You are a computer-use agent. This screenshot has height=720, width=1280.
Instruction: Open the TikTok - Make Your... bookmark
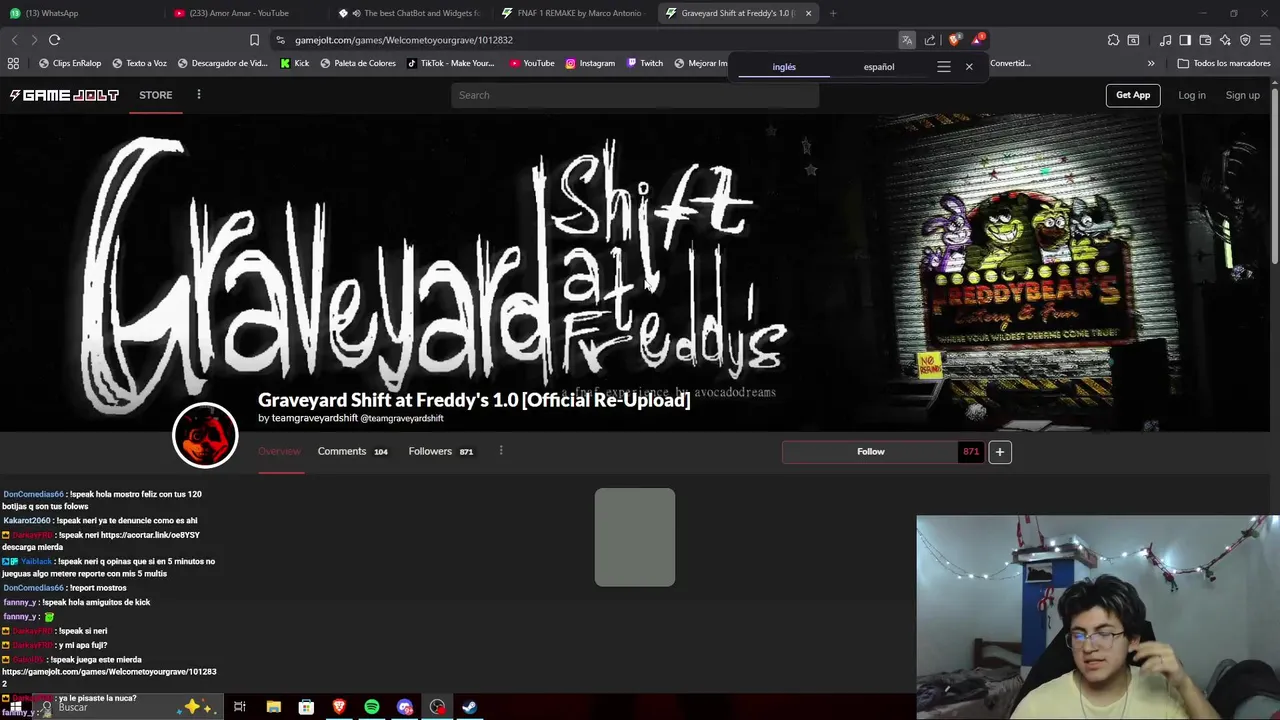coord(451,63)
